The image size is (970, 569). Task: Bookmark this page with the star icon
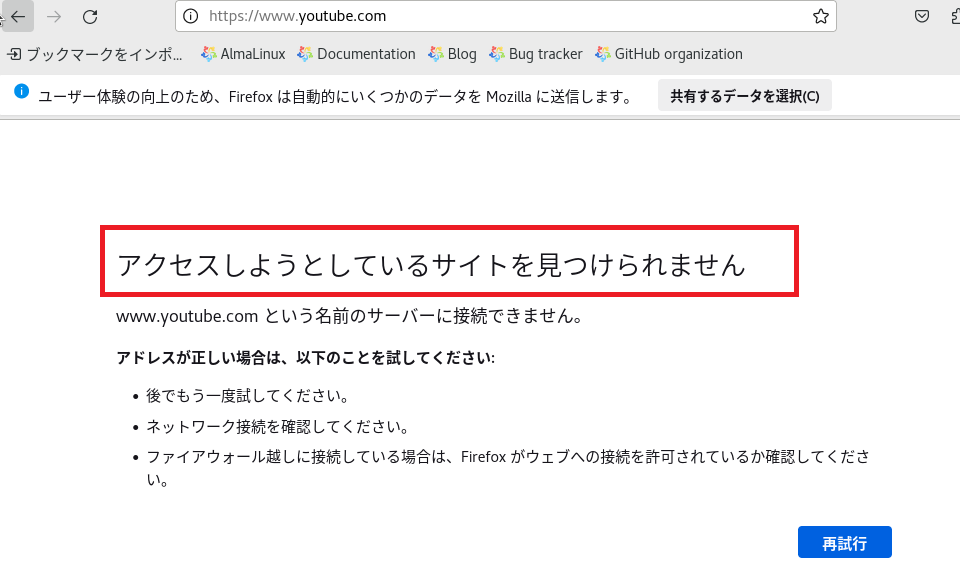[x=820, y=16]
